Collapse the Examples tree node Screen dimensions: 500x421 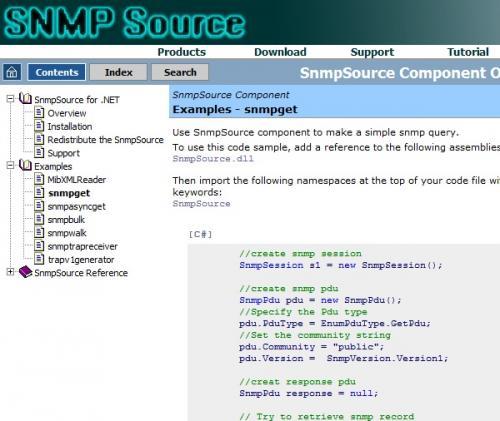[x=10, y=165]
